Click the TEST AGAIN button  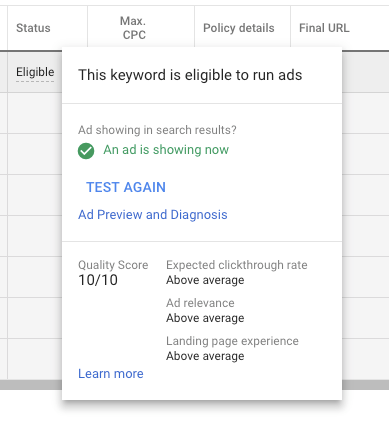click(126, 187)
